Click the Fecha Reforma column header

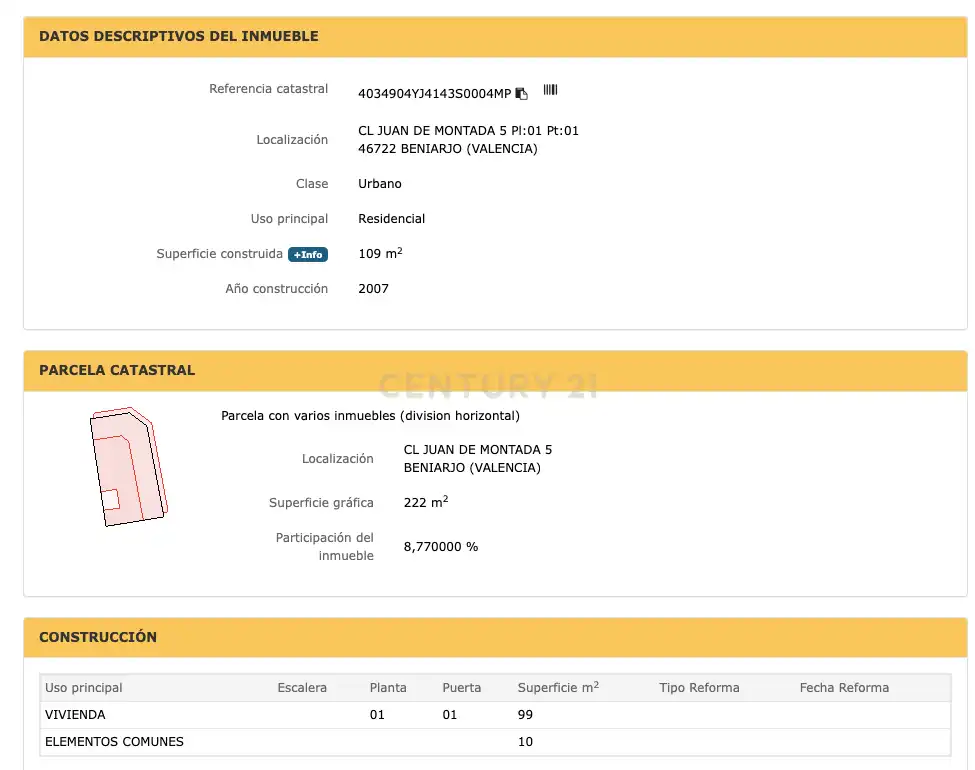coord(844,688)
